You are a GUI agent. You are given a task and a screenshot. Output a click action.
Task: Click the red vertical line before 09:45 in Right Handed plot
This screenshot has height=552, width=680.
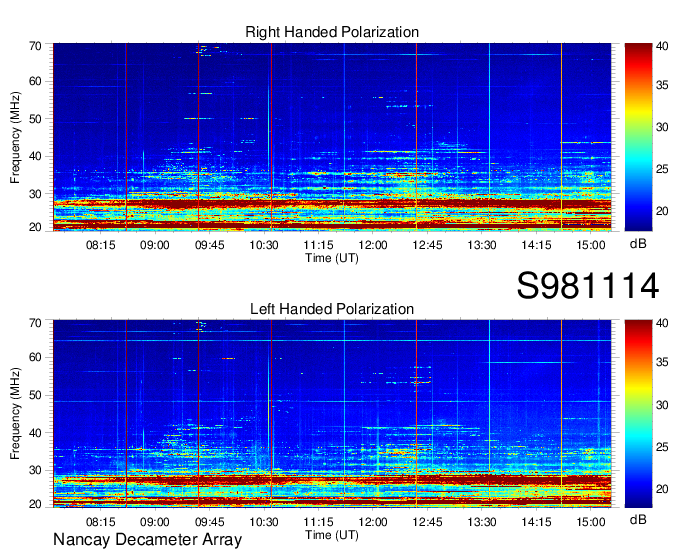(198, 137)
